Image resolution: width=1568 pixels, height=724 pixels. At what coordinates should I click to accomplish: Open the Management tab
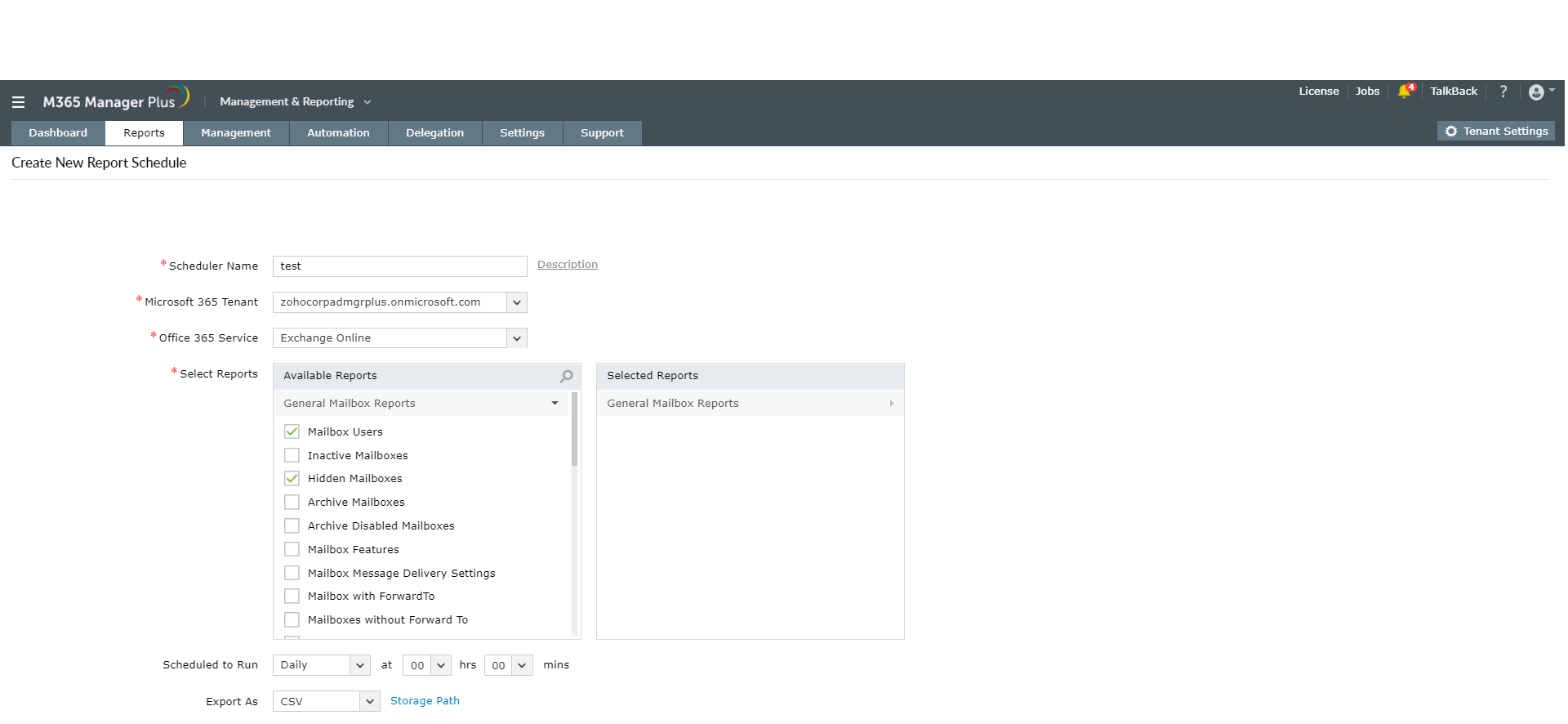point(236,133)
